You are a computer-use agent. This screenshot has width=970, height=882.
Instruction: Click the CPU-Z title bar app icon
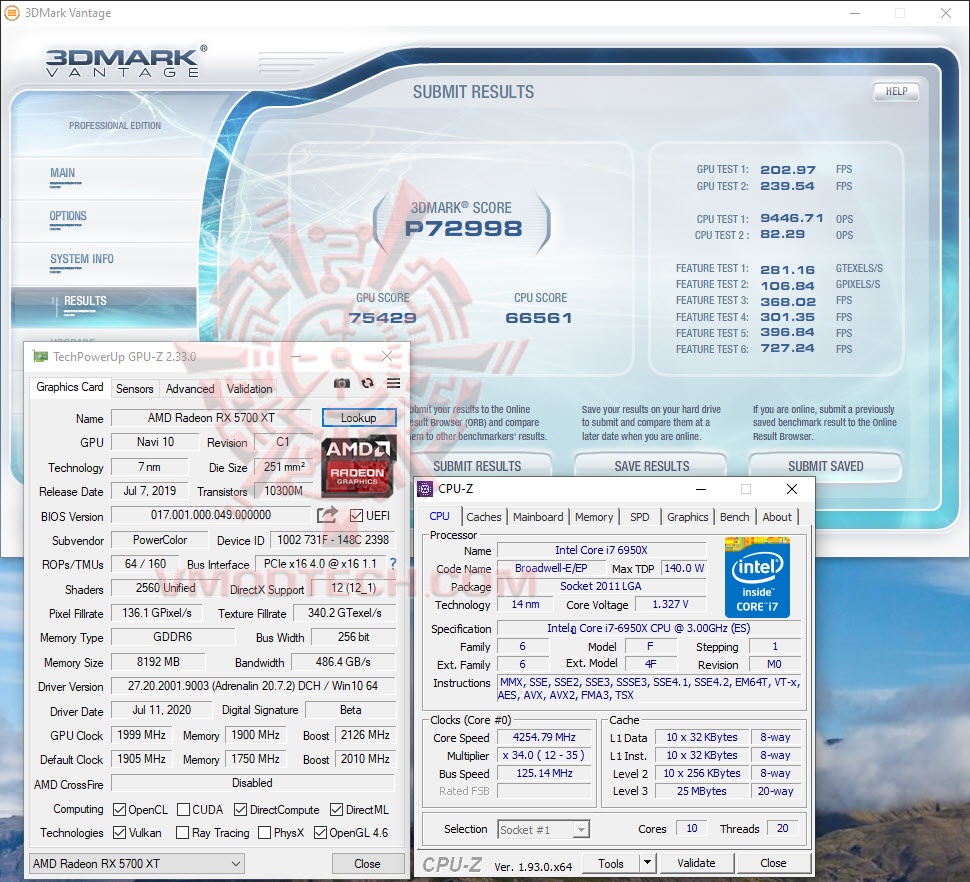425,489
